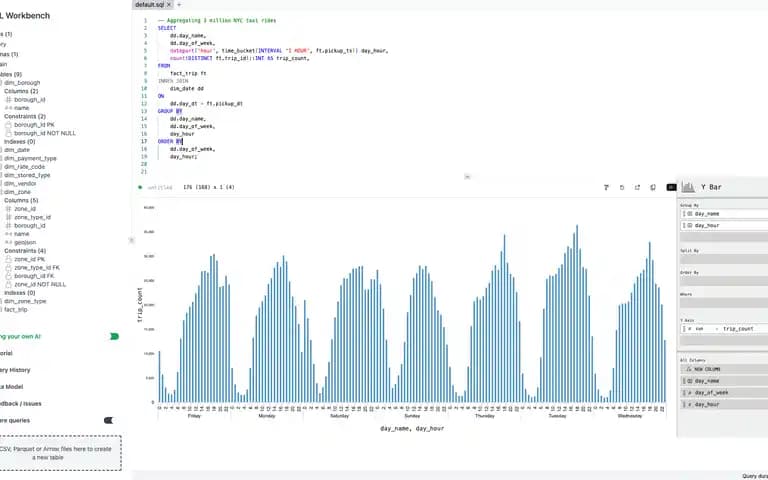This screenshot has height=480, width=768.
Task: Toggle the share queries switch
Action: (108, 420)
